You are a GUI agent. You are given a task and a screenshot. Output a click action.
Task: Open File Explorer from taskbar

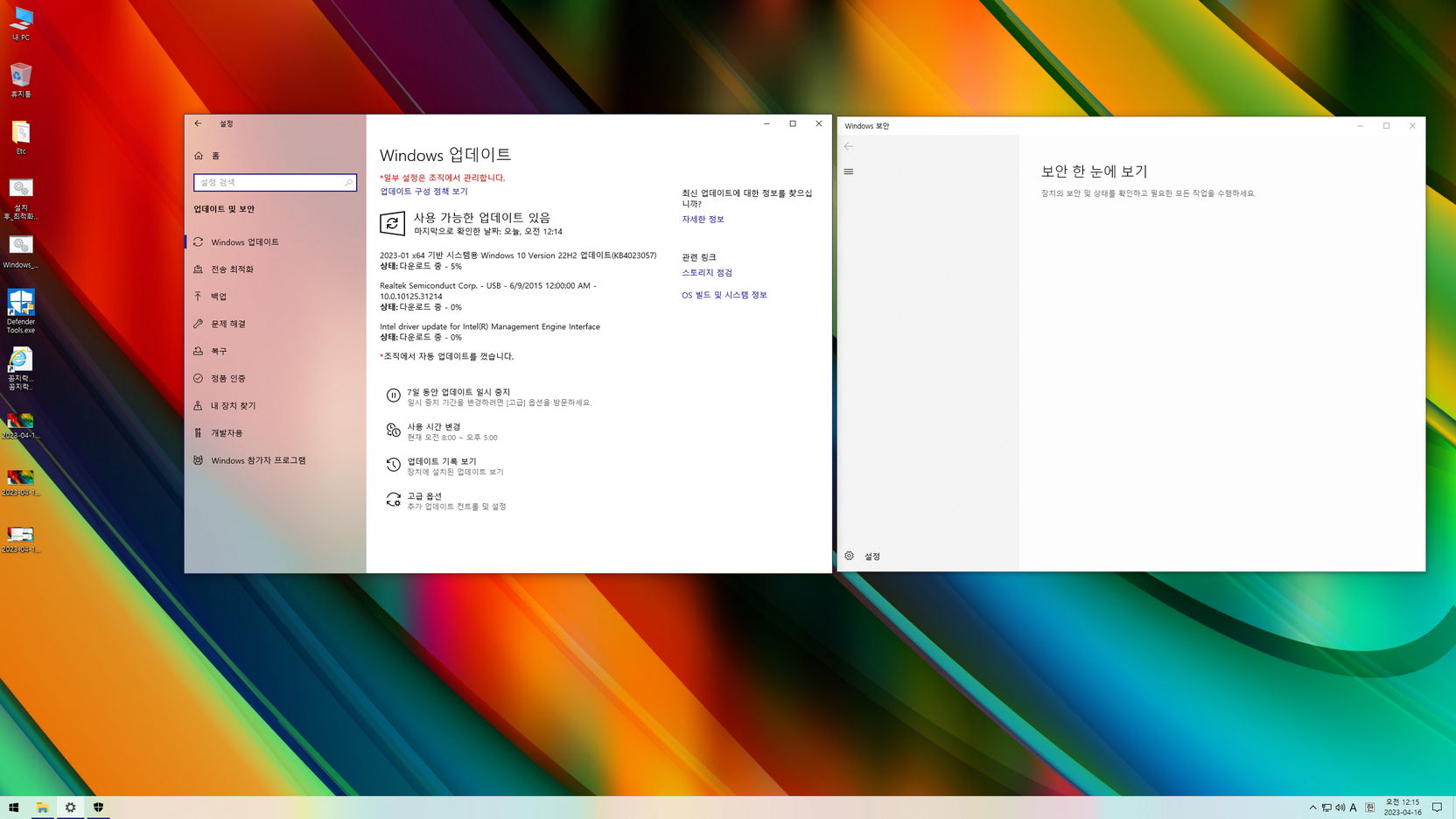pos(42,808)
